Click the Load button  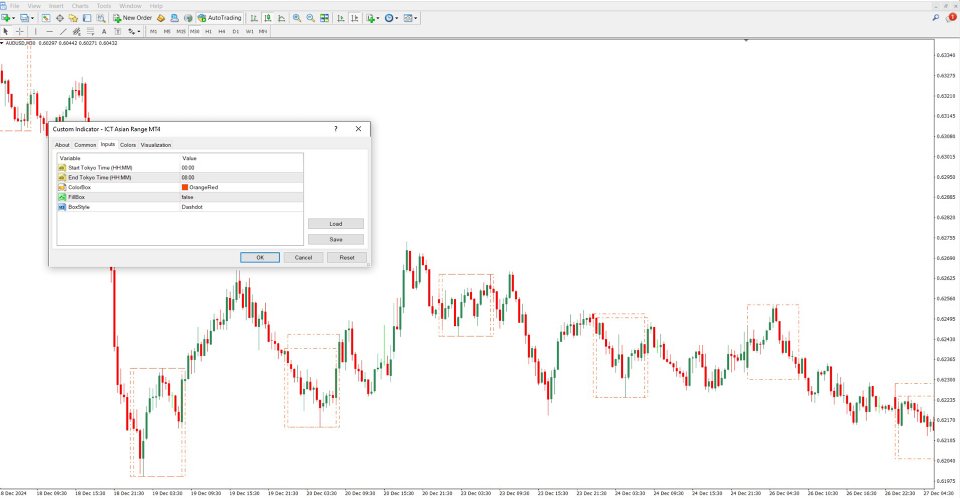pyautogui.click(x=336, y=224)
